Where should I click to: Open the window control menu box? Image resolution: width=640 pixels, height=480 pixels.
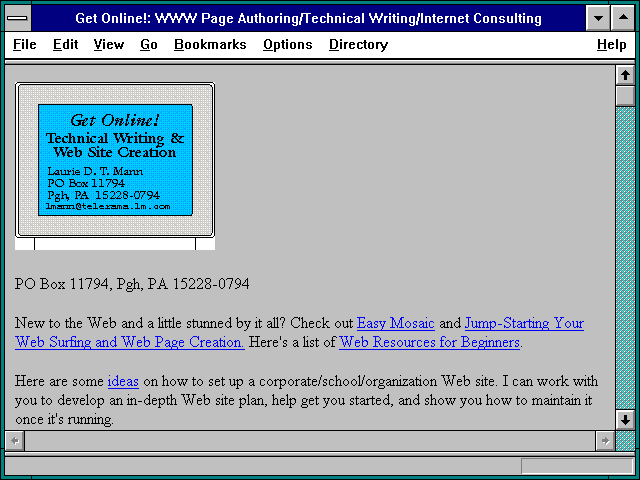(x=18, y=18)
